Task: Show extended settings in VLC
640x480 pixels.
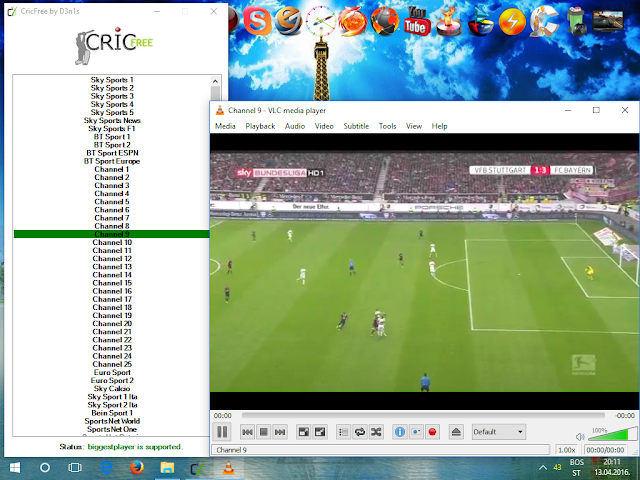Action: [320, 432]
